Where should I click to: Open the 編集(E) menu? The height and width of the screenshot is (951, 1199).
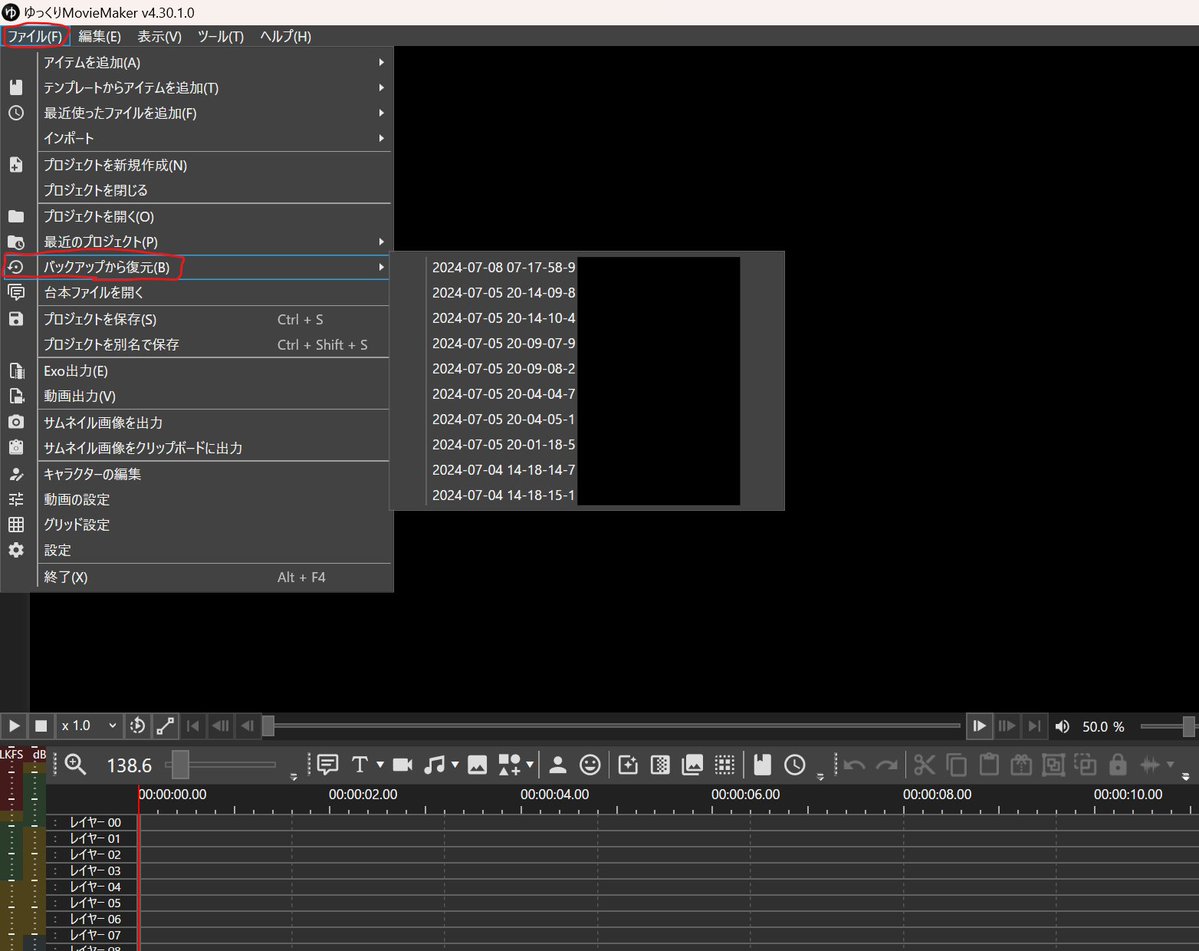pyautogui.click(x=99, y=36)
